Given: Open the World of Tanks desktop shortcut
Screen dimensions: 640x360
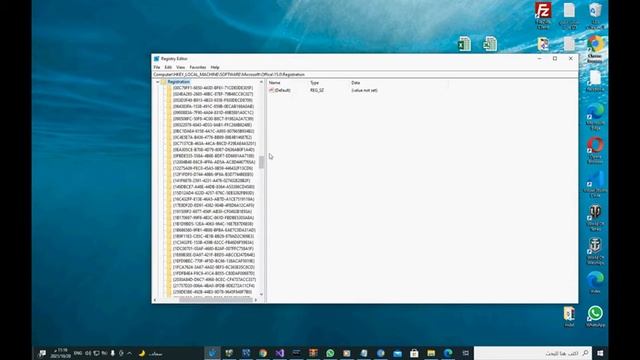Looking at the screenshot, I should click(595, 218).
